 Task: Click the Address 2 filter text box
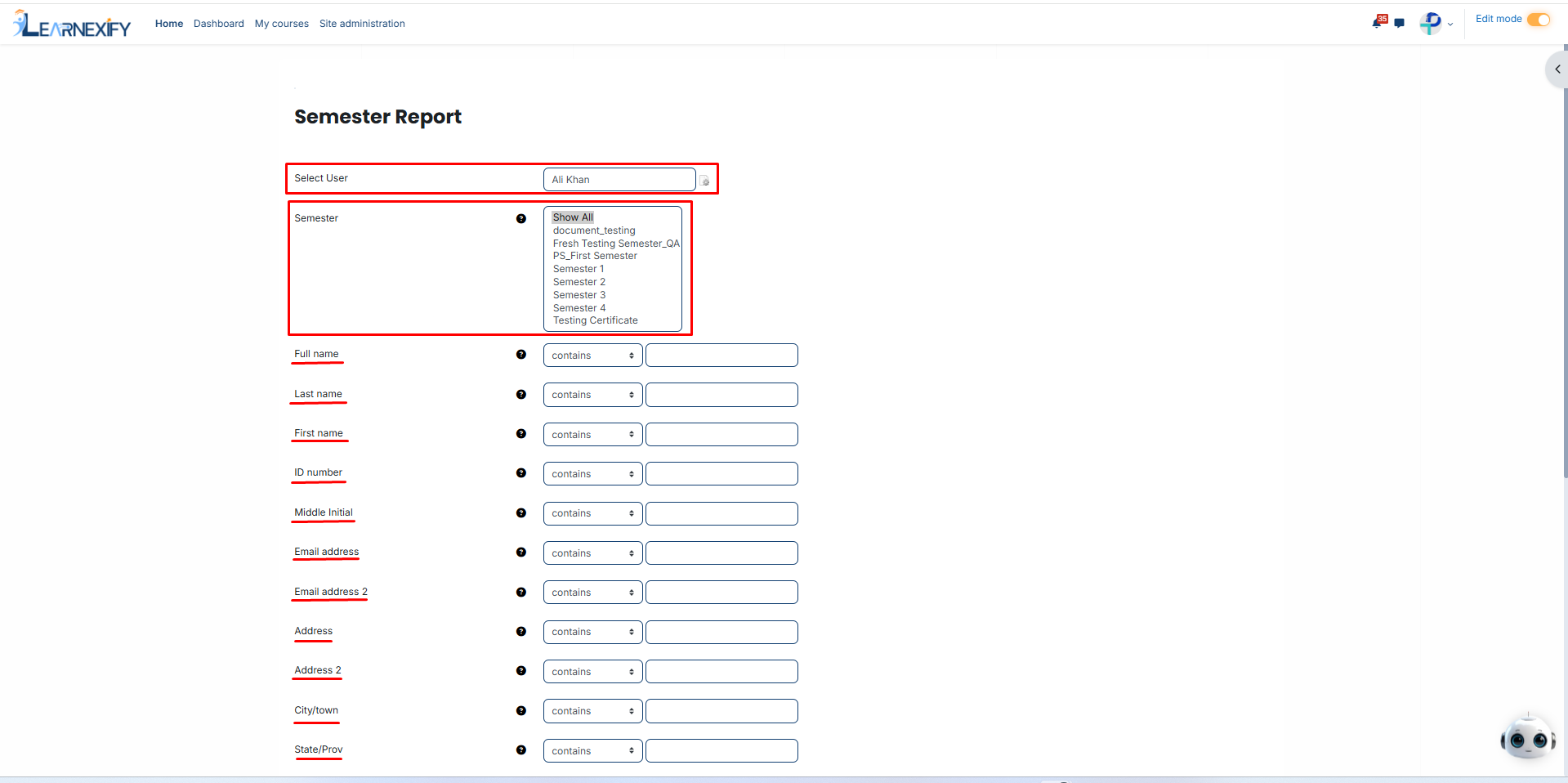(x=721, y=672)
